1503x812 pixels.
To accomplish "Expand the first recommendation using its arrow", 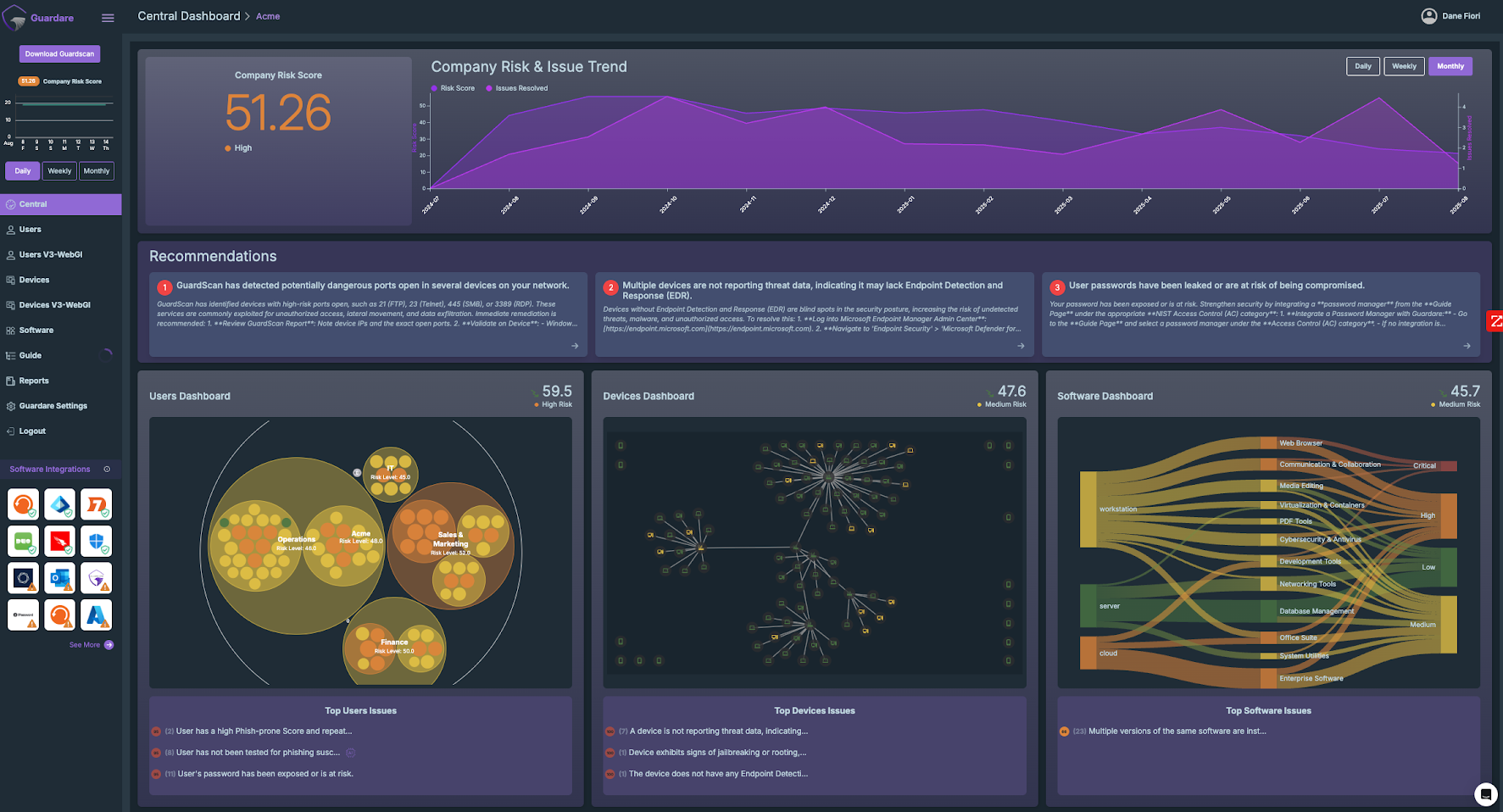I will [x=575, y=346].
